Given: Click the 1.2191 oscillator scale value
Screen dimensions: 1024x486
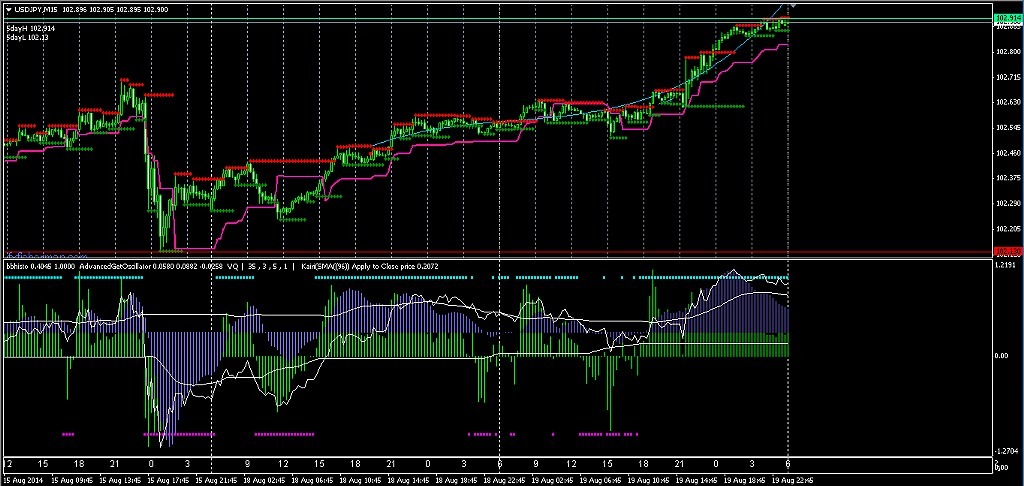Looking at the screenshot, I should pos(1007,267).
